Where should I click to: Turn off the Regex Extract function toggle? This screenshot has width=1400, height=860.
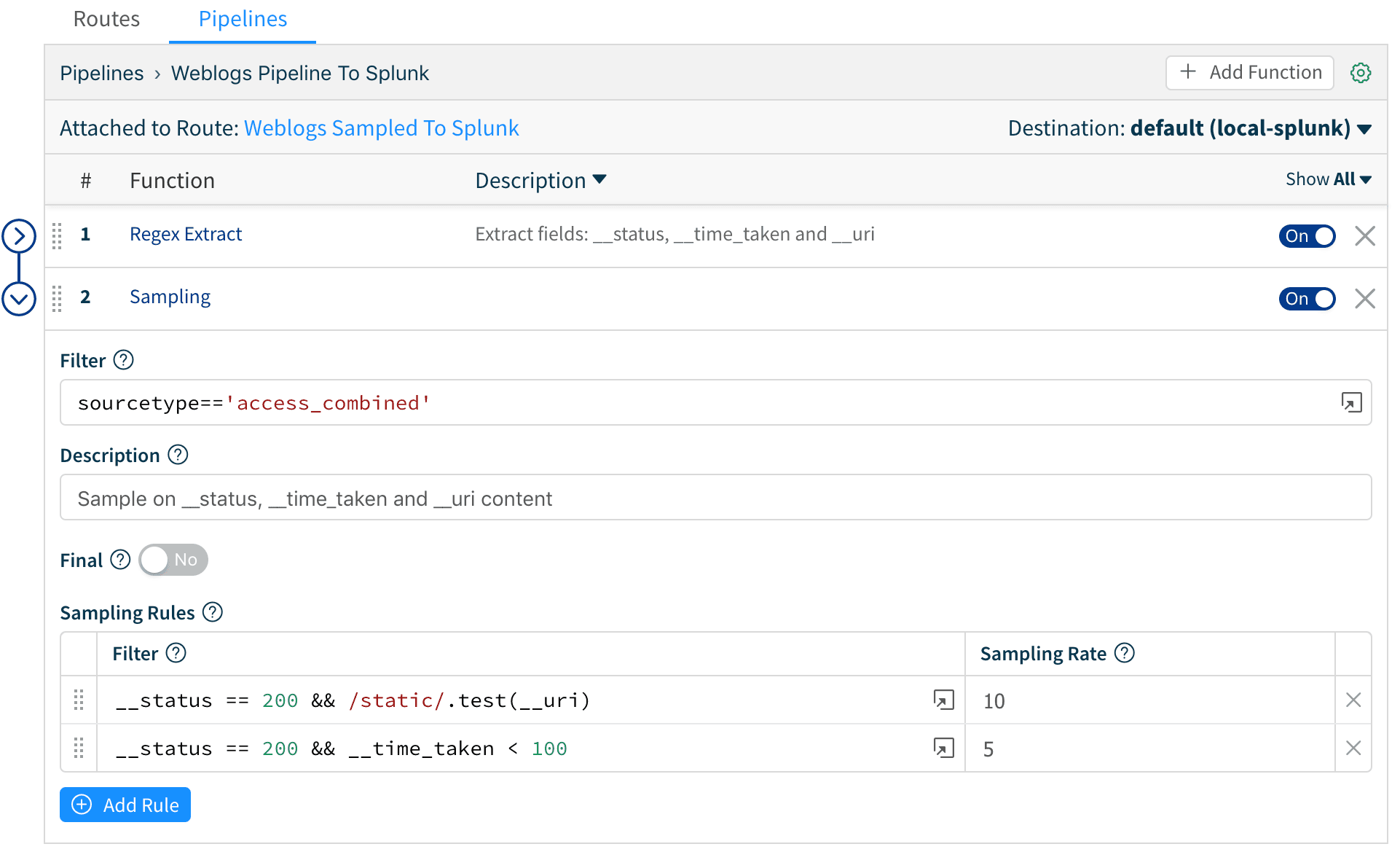(x=1307, y=236)
